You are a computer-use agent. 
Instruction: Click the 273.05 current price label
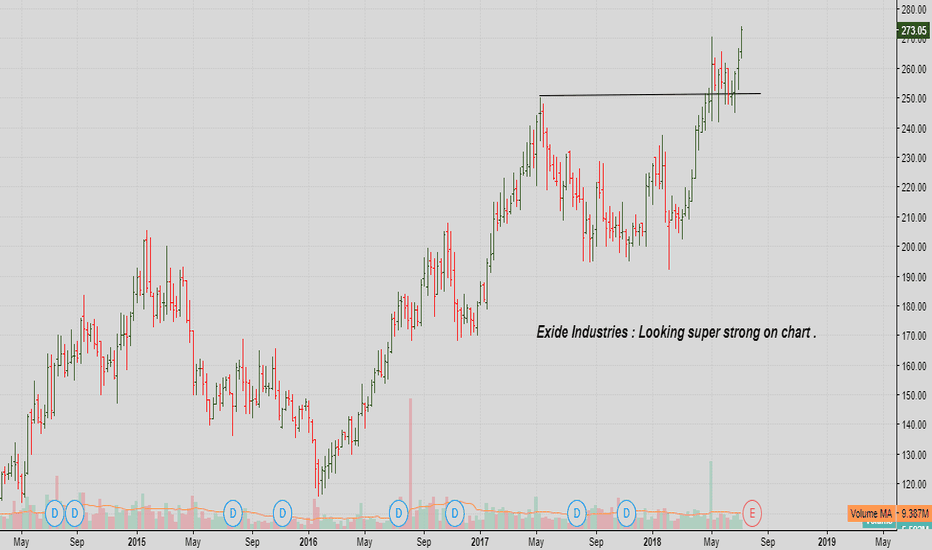(x=914, y=30)
